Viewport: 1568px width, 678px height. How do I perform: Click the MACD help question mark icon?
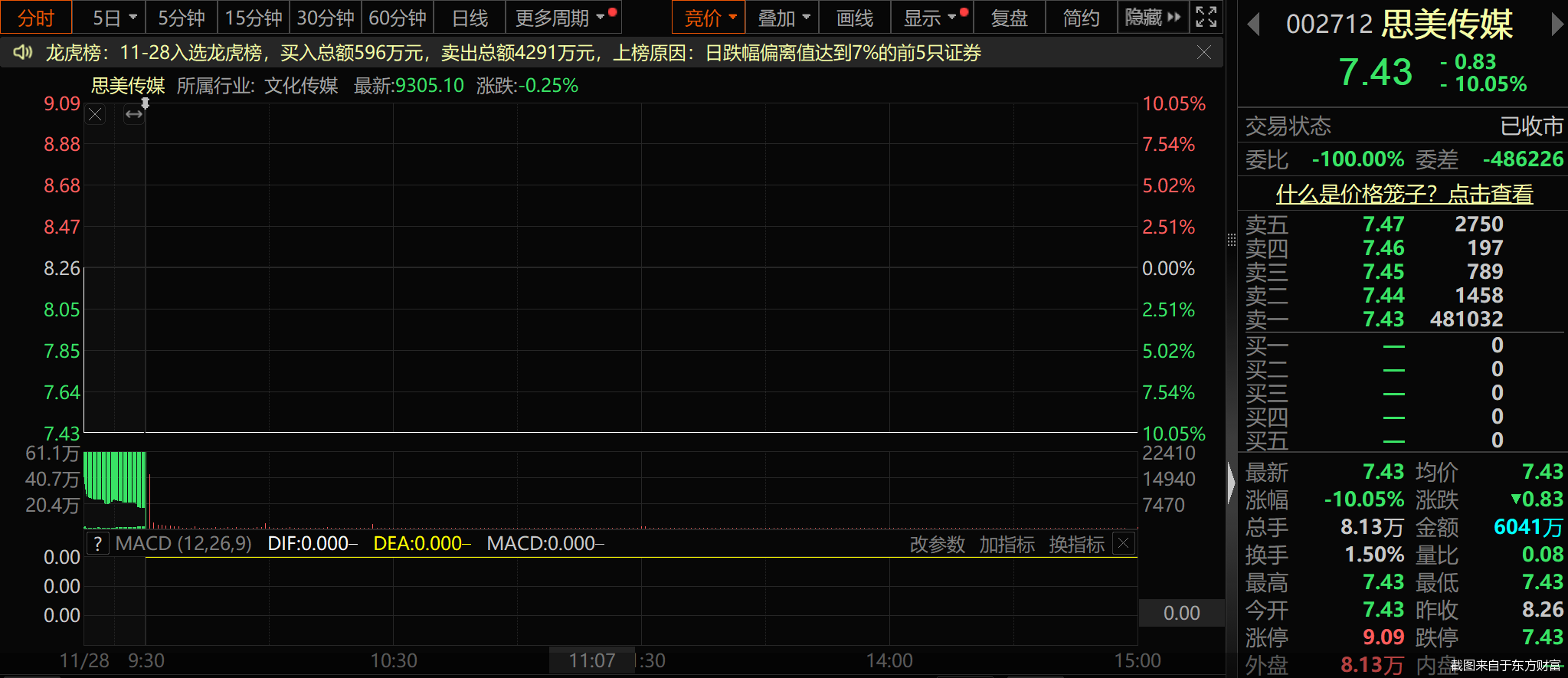97,544
